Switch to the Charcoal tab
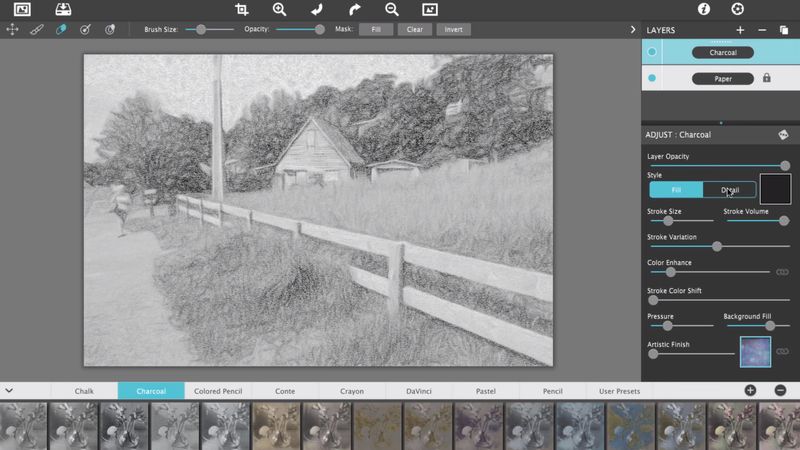800x450 pixels. (x=151, y=391)
